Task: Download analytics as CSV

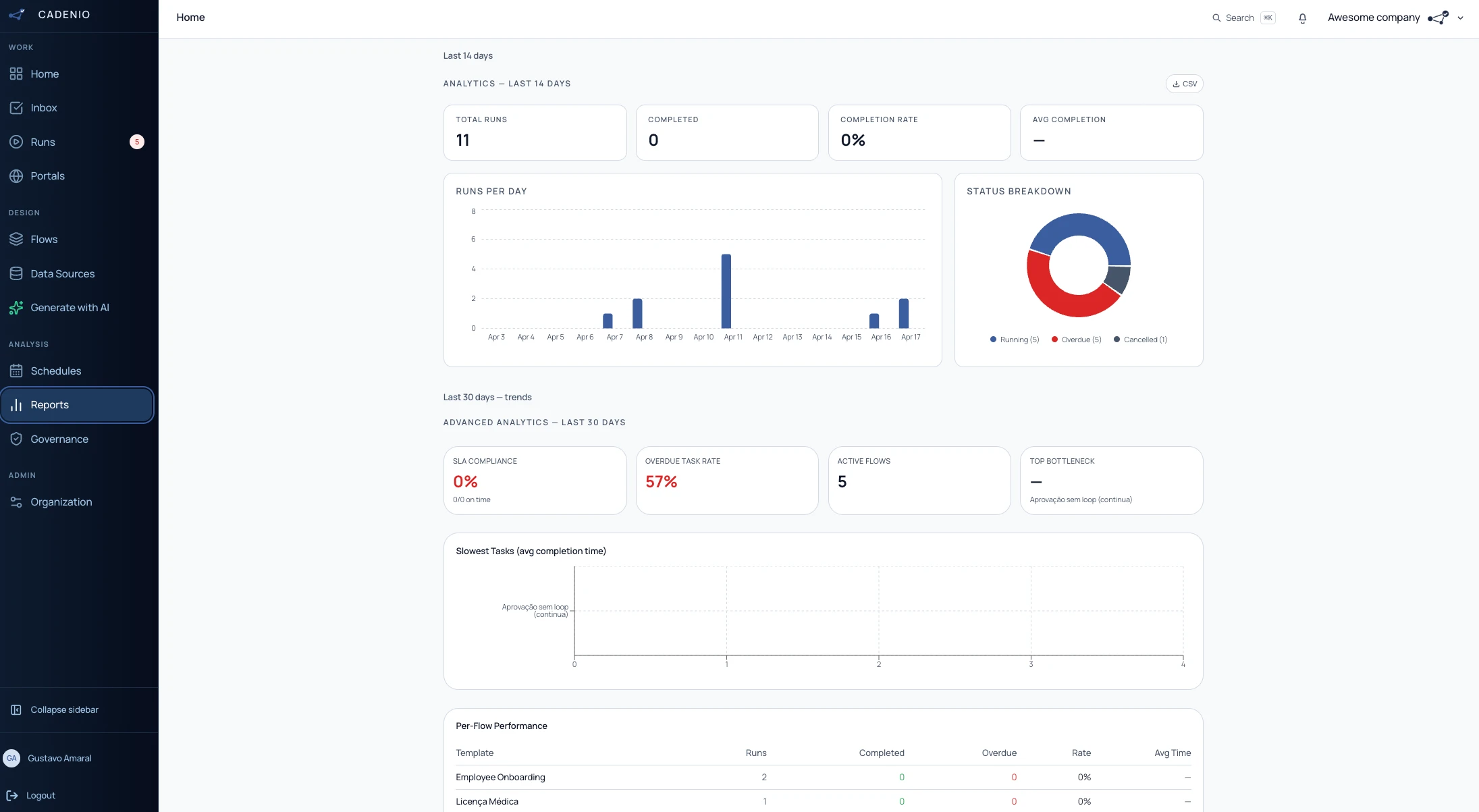Action: [x=1184, y=84]
